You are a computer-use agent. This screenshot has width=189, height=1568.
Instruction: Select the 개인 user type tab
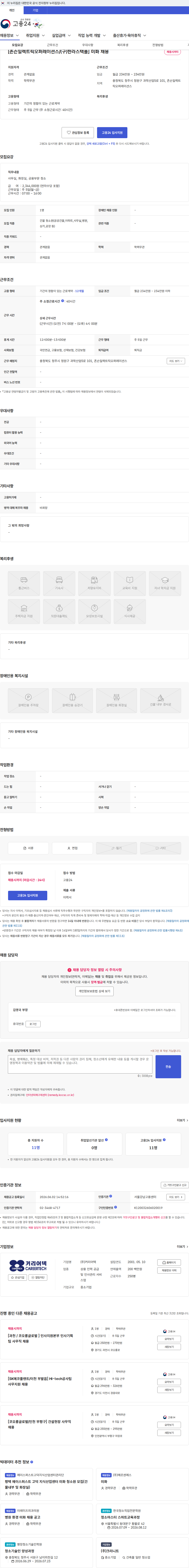click(x=12, y=10)
